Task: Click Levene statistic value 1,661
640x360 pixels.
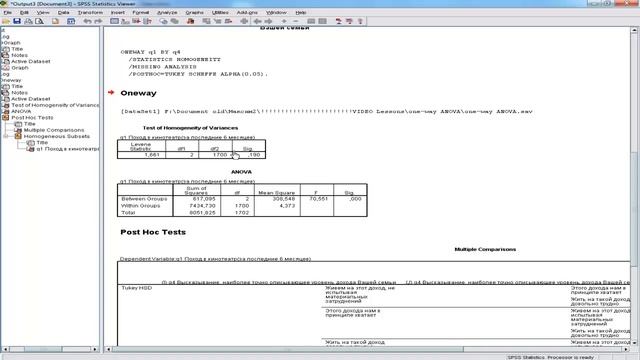Action: (x=152, y=155)
